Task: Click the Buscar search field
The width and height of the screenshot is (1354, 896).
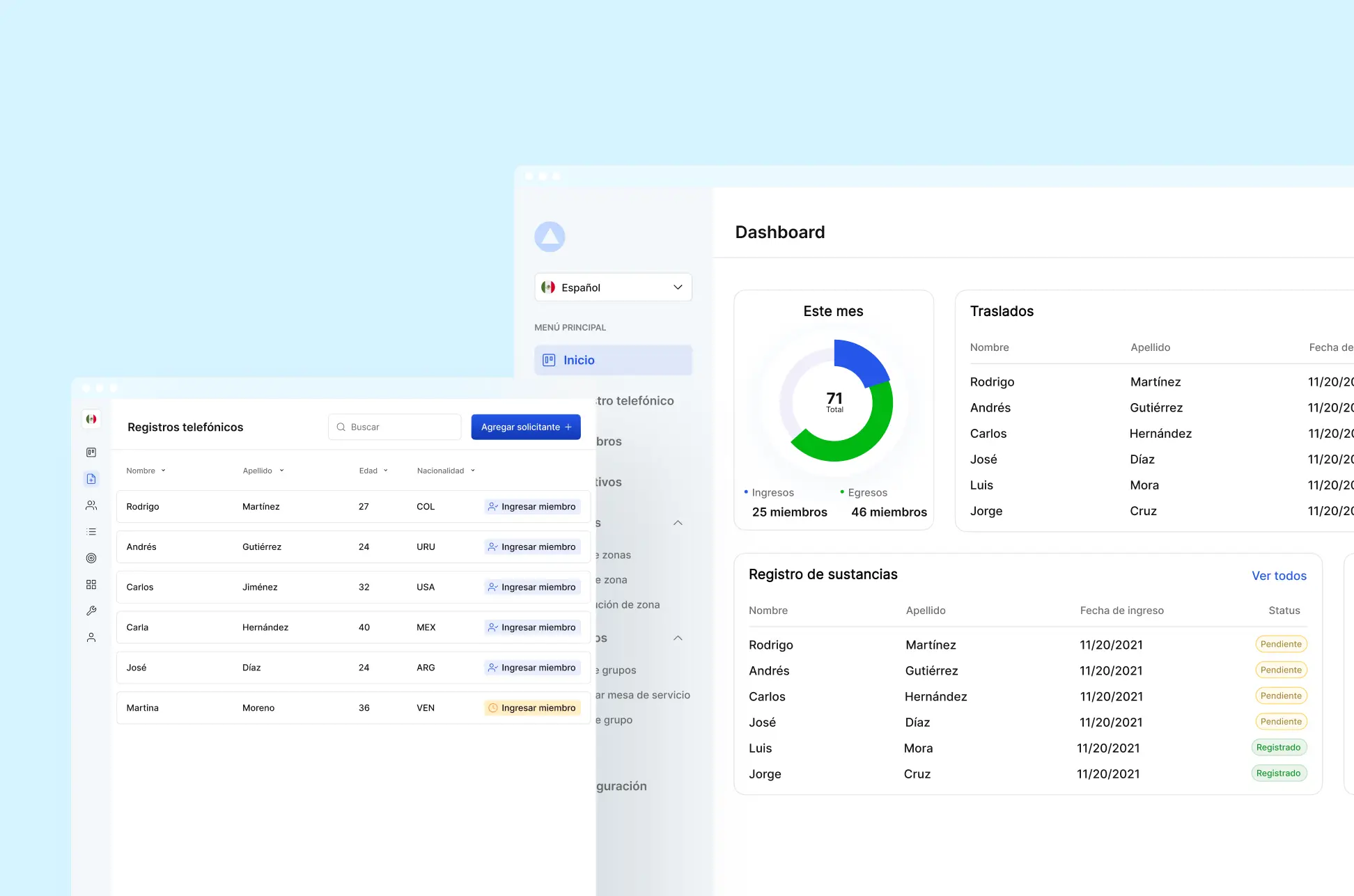Action: click(394, 427)
